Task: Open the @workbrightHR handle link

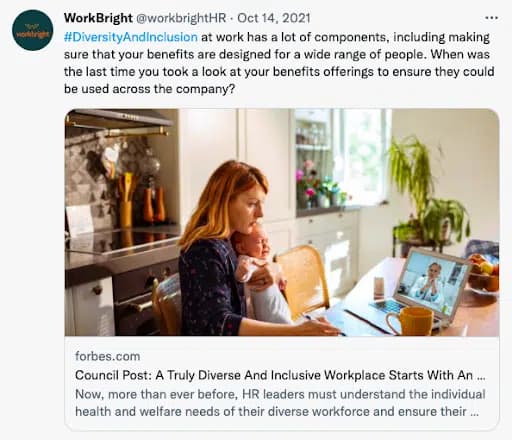Action: point(181,18)
